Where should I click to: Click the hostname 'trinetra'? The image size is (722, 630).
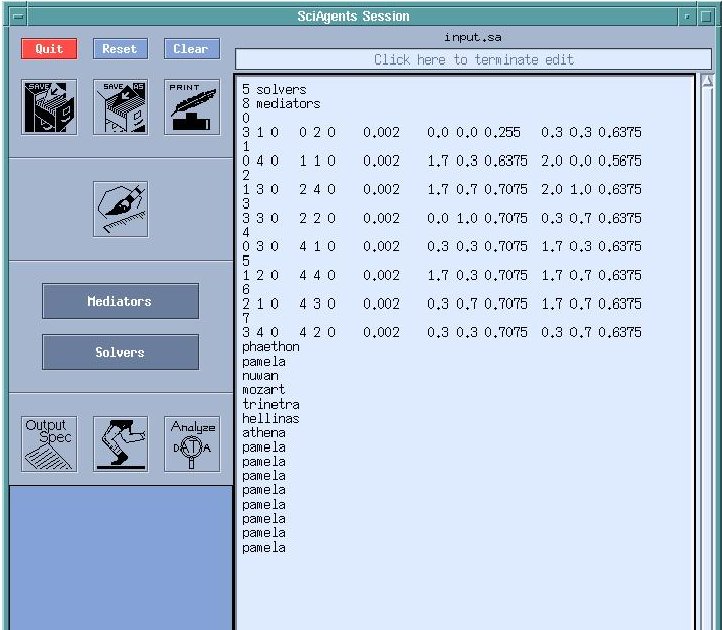(271, 404)
